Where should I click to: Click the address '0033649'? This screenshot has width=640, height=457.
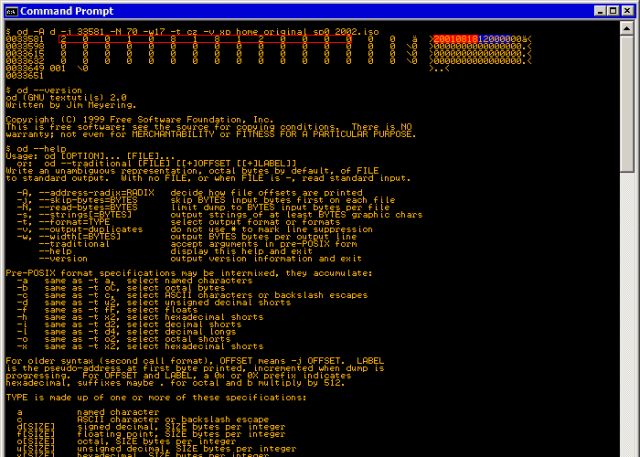[x=25, y=69]
